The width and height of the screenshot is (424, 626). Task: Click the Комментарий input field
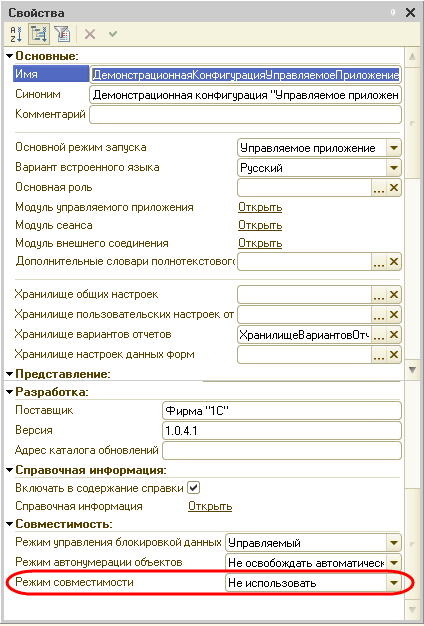(x=245, y=115)
